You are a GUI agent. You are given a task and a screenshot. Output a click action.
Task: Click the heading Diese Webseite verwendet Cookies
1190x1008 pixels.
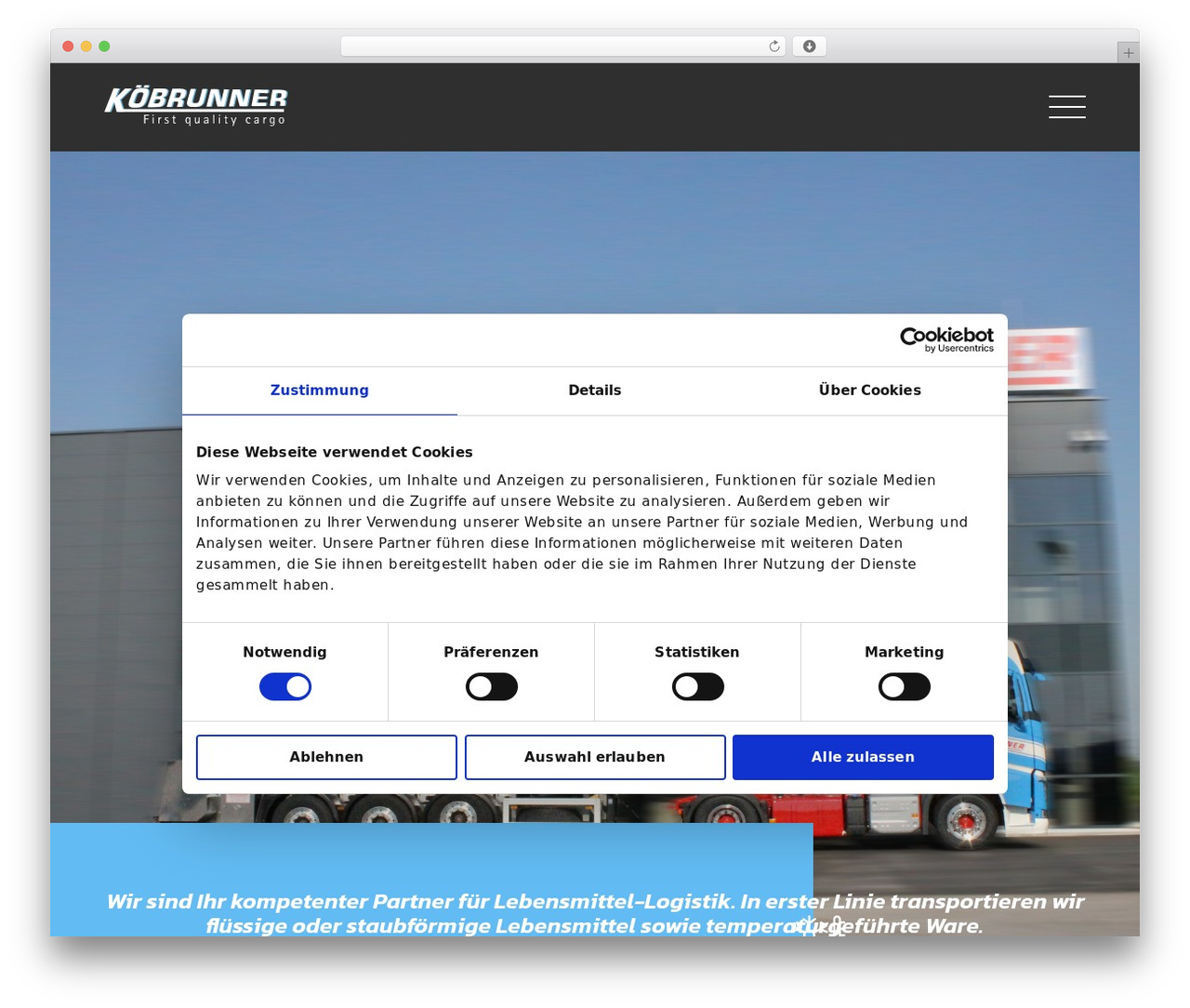(x=335, y=452)
